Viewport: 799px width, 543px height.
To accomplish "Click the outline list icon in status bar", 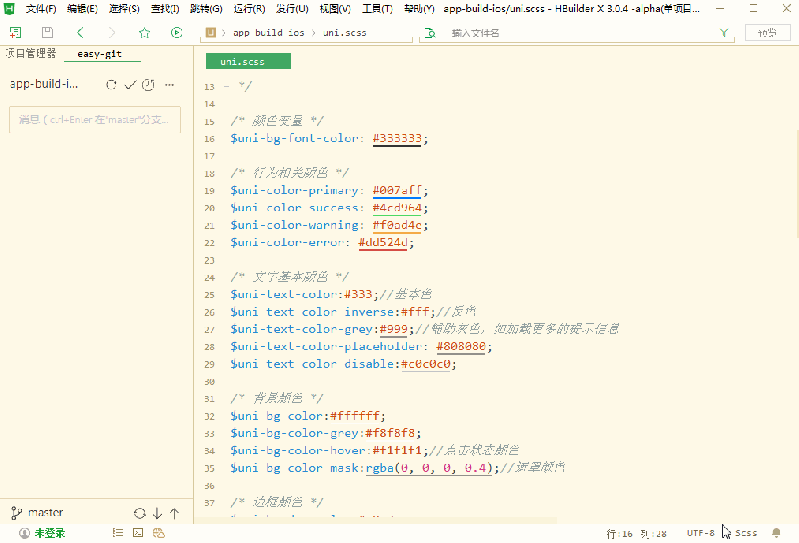I will [x=118, y=533].
